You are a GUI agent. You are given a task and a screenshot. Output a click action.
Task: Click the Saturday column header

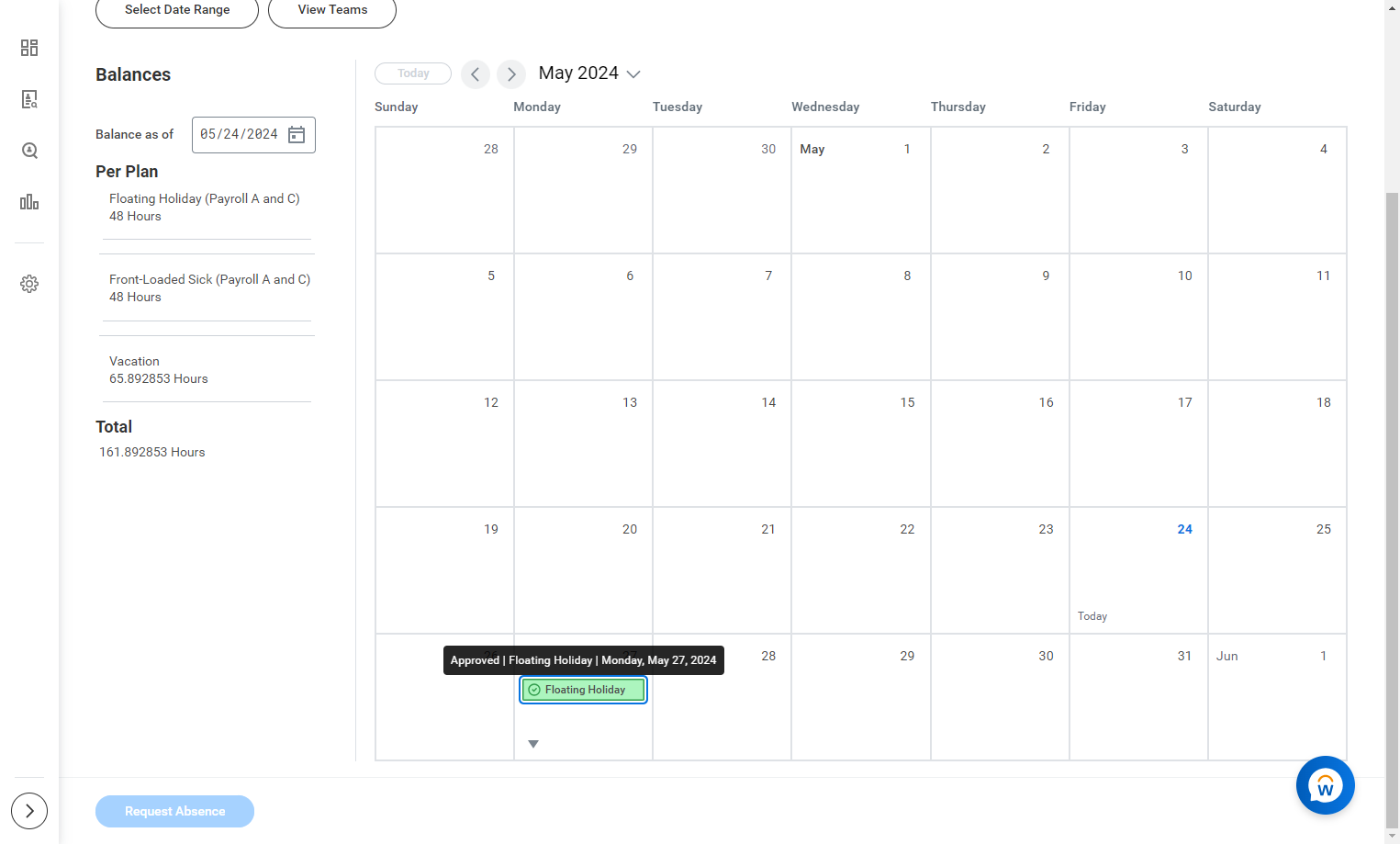click(x=1235, y=107)
